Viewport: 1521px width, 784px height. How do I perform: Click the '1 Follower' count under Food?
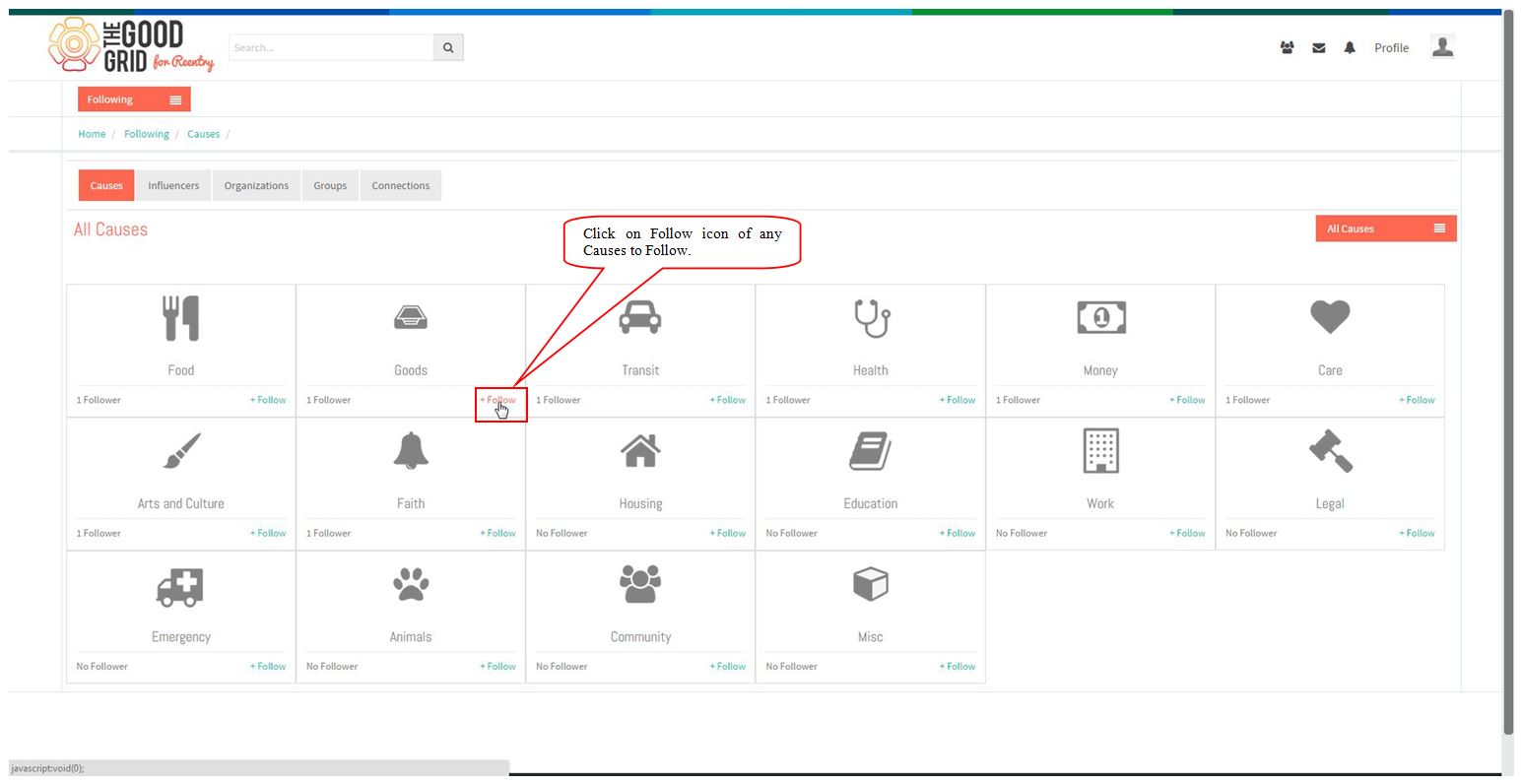click(99, 400)
